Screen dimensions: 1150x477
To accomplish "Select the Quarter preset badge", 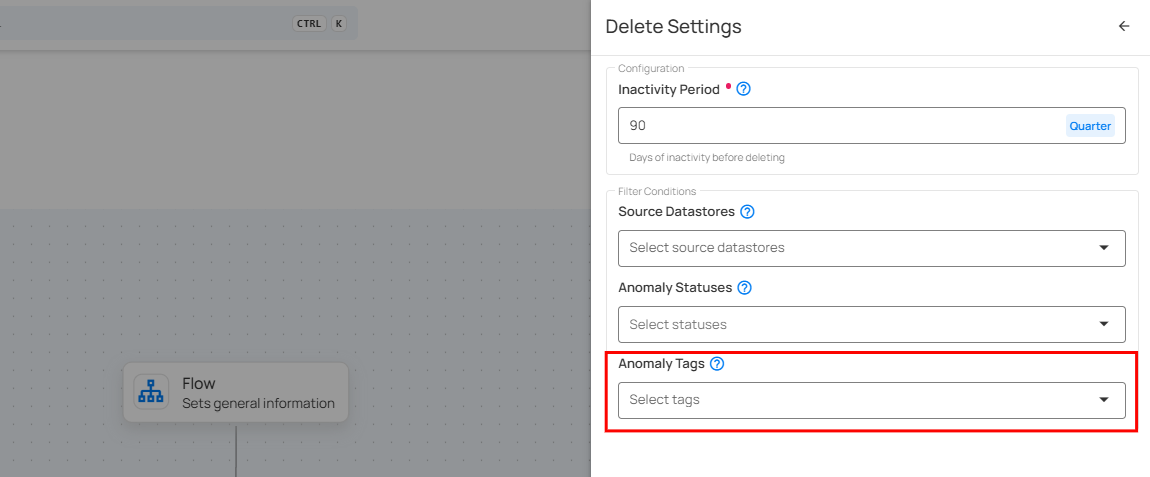I will (x=1090, y=126).
